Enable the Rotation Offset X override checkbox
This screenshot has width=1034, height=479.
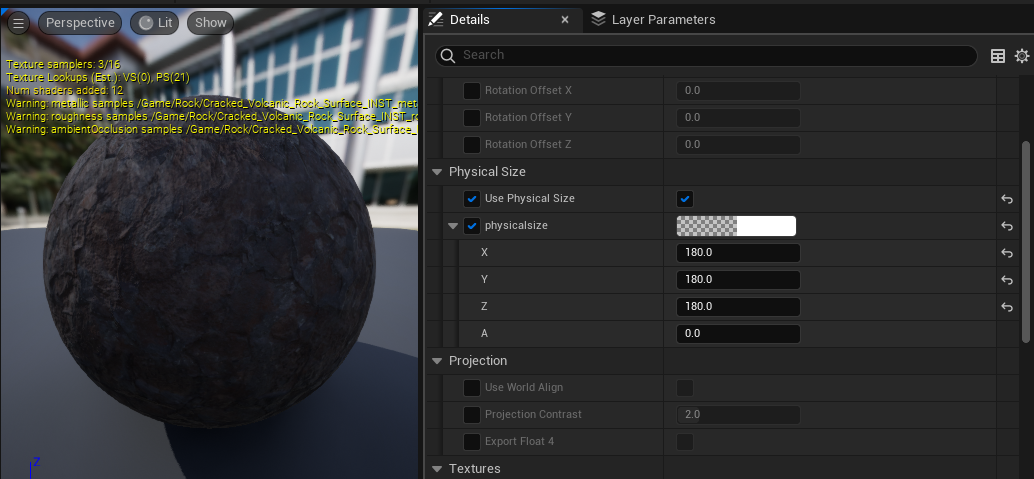471,91
